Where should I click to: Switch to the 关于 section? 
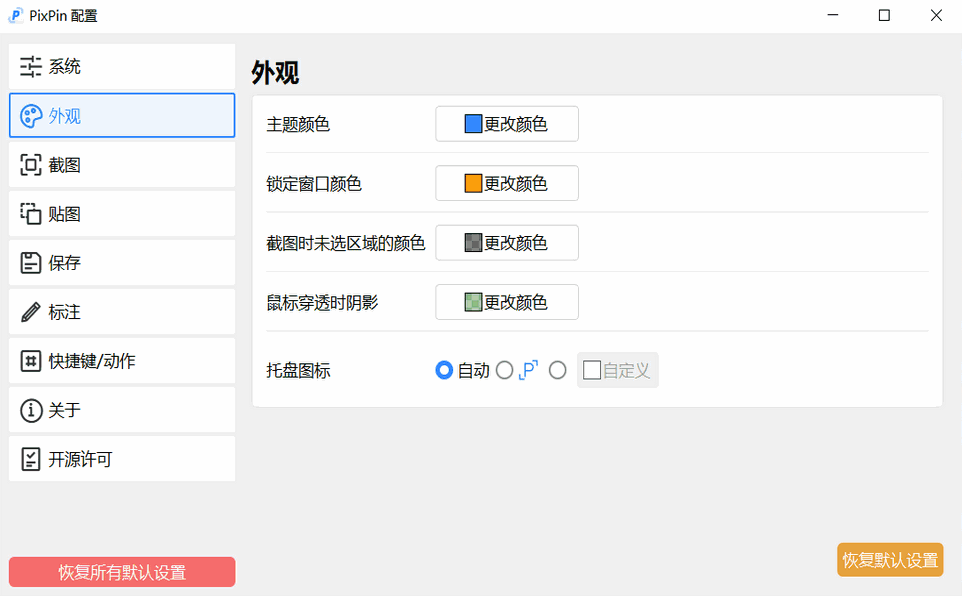(x=121, y=409)
